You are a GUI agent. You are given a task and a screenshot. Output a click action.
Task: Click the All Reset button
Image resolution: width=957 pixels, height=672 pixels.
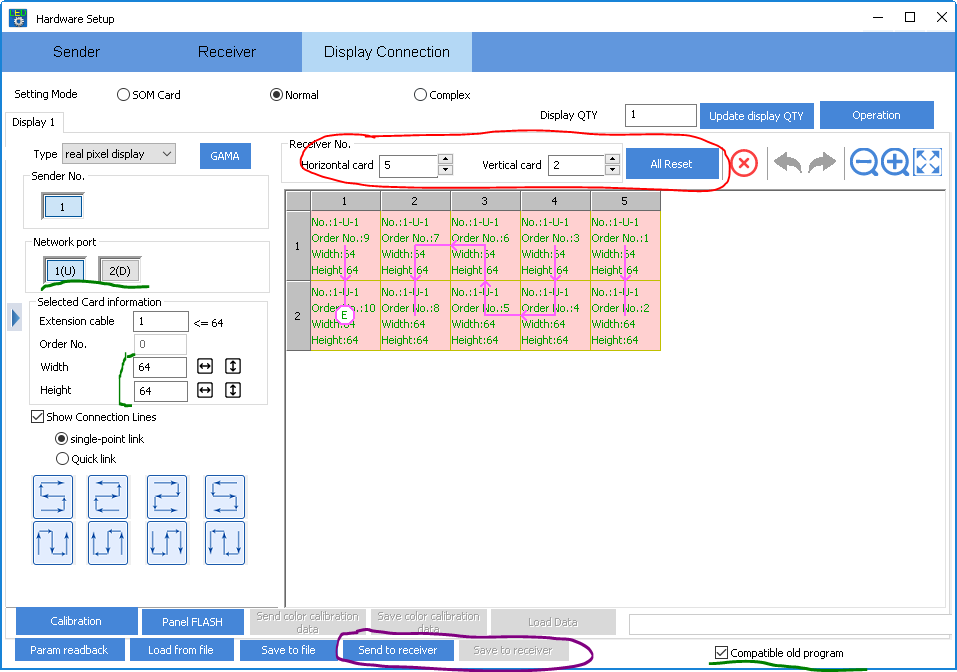pyautogui.click(x=671, y=164)
